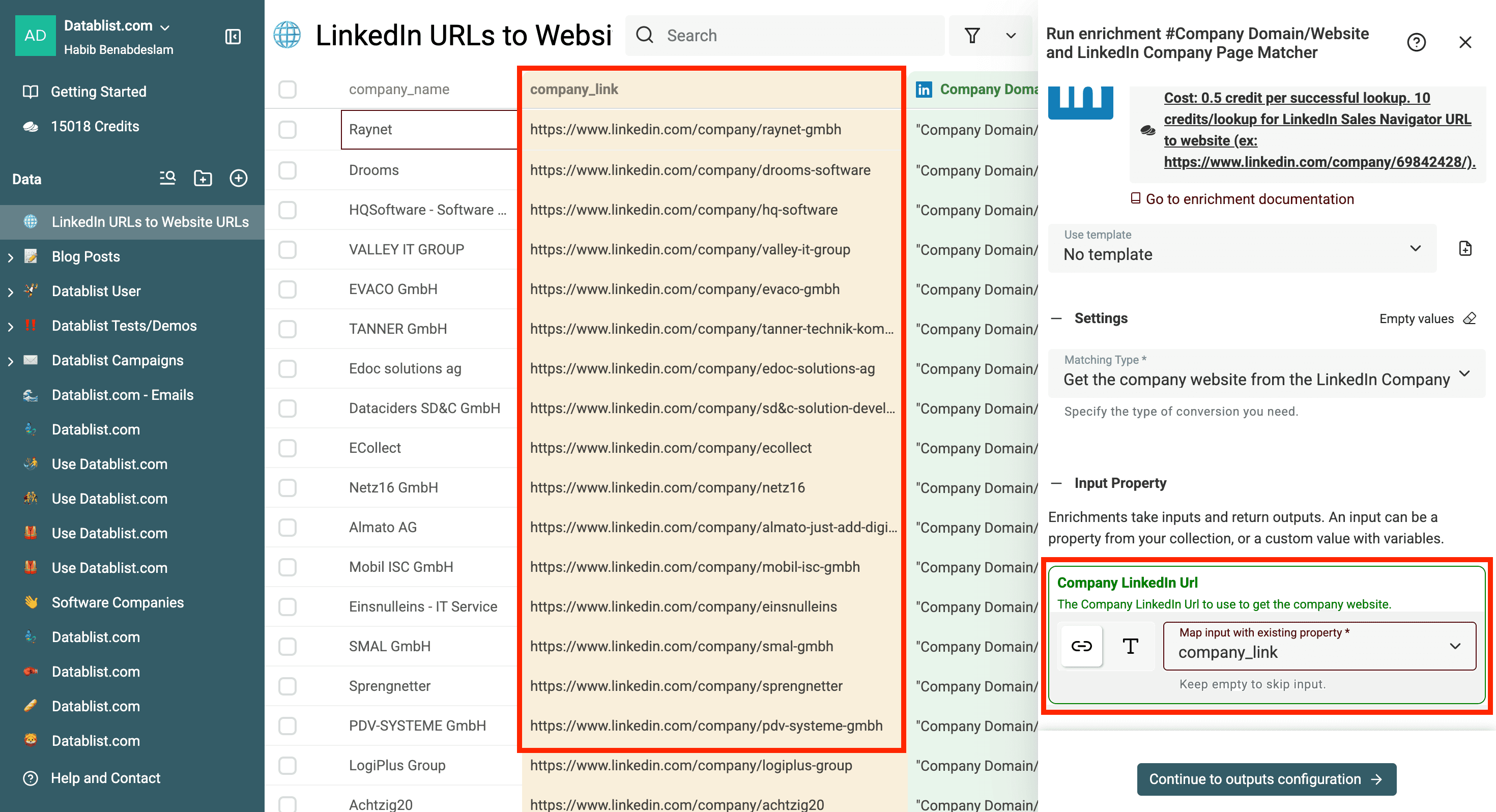Toggle the select-all checkbox in the table header
The width and height of the screenshot is (1496, 812).
[x=287, y=89]
